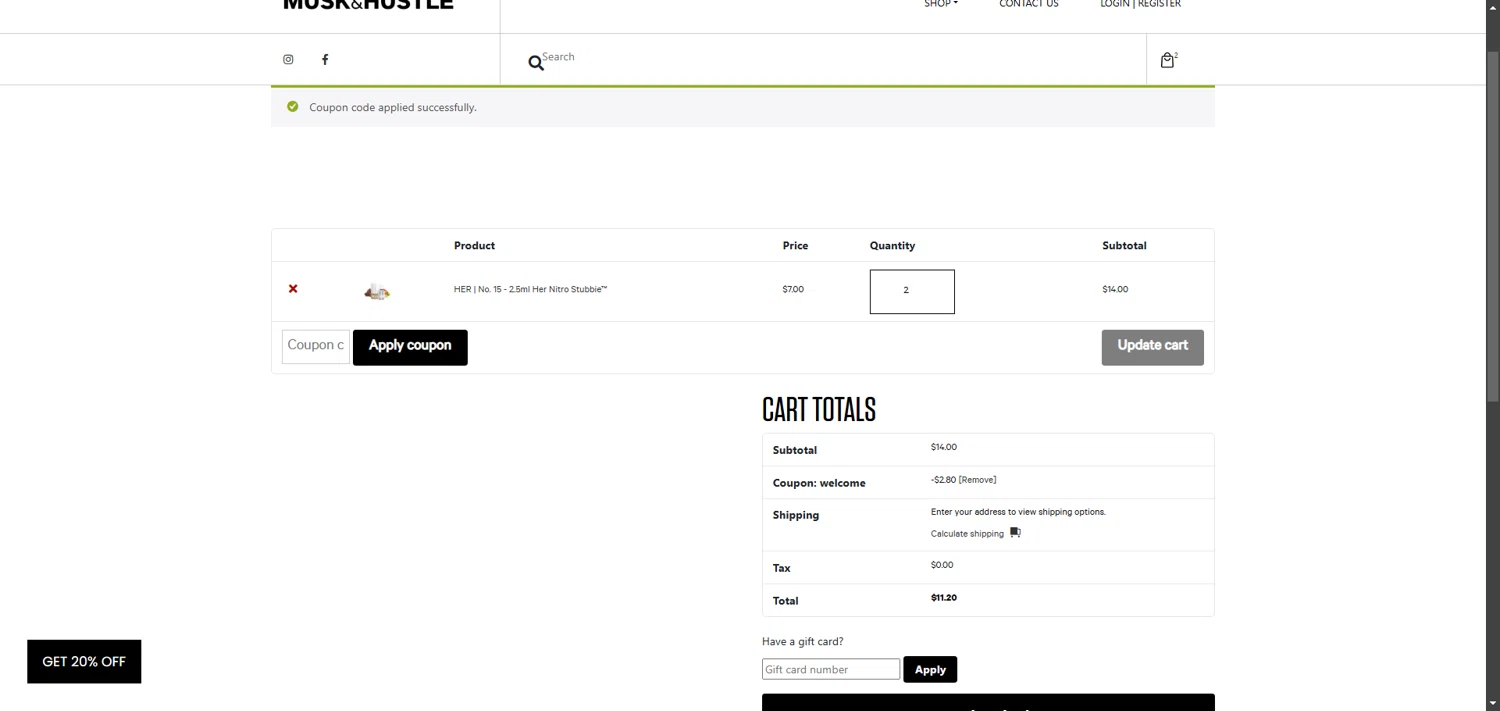Click the $7.00 price cell

[793, 289]
